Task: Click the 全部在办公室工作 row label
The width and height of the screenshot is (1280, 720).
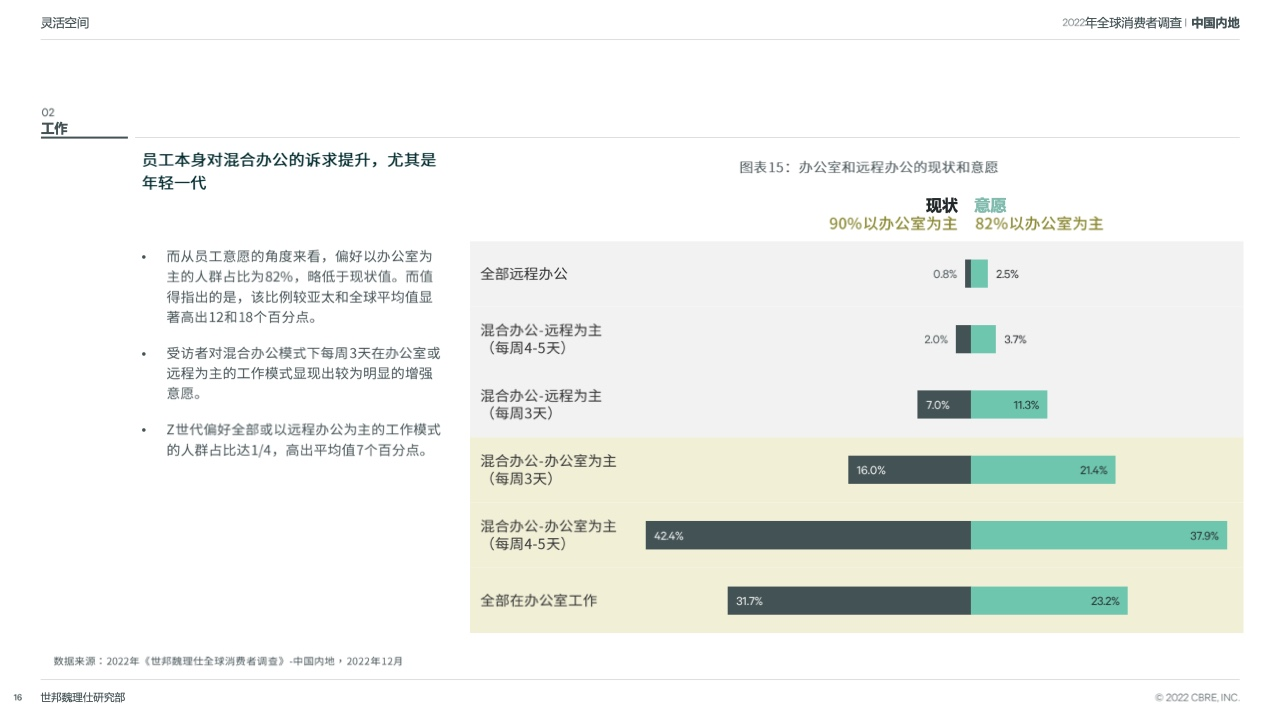Action: [539, 601]
